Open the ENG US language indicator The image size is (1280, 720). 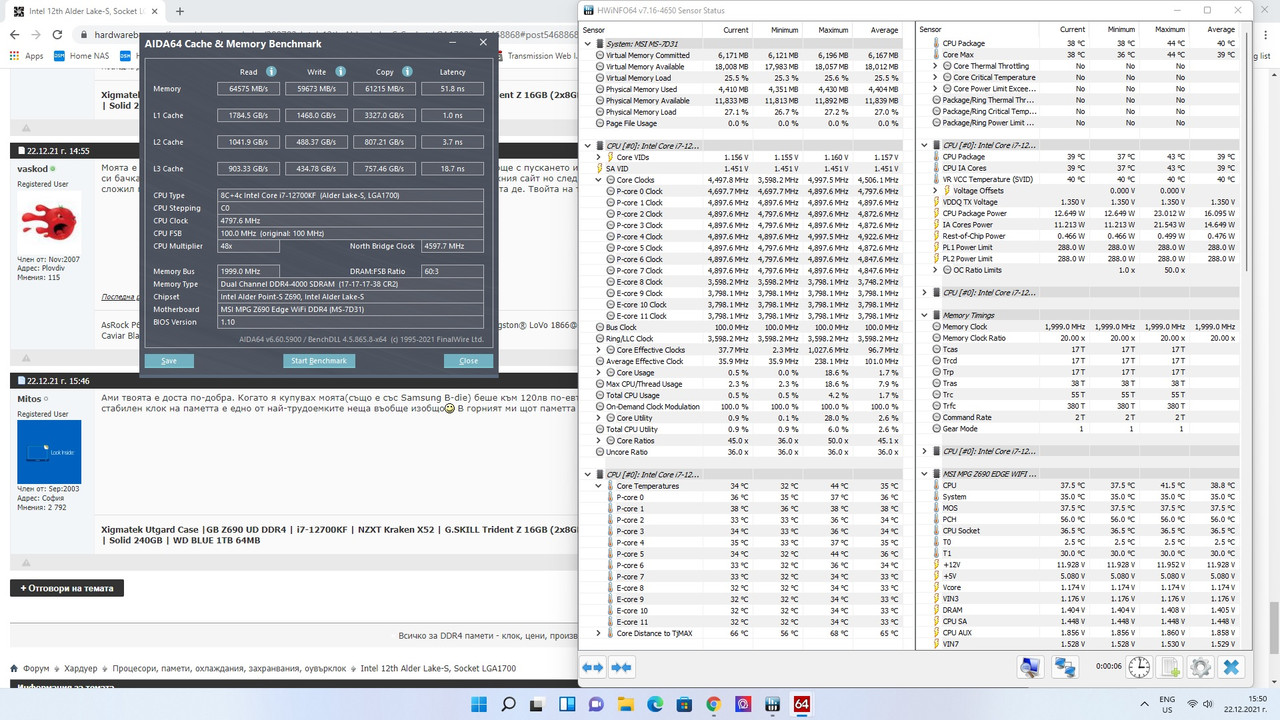coord(1167,703)
